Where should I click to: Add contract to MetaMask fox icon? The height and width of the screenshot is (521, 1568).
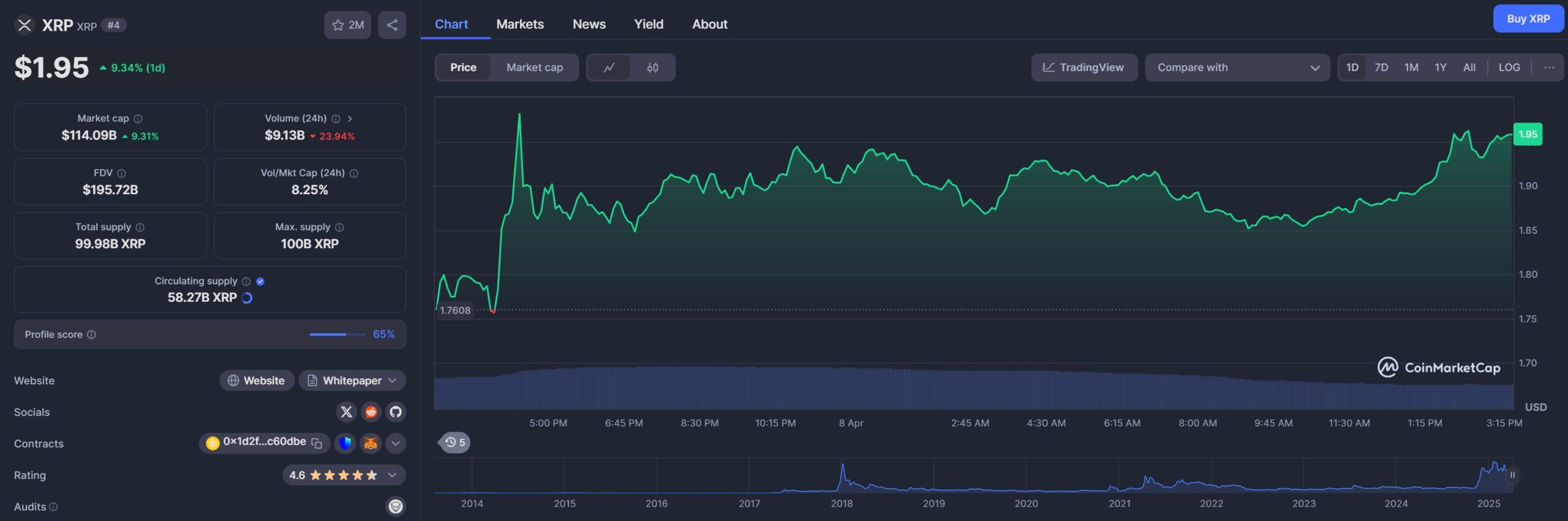point(371,443)
